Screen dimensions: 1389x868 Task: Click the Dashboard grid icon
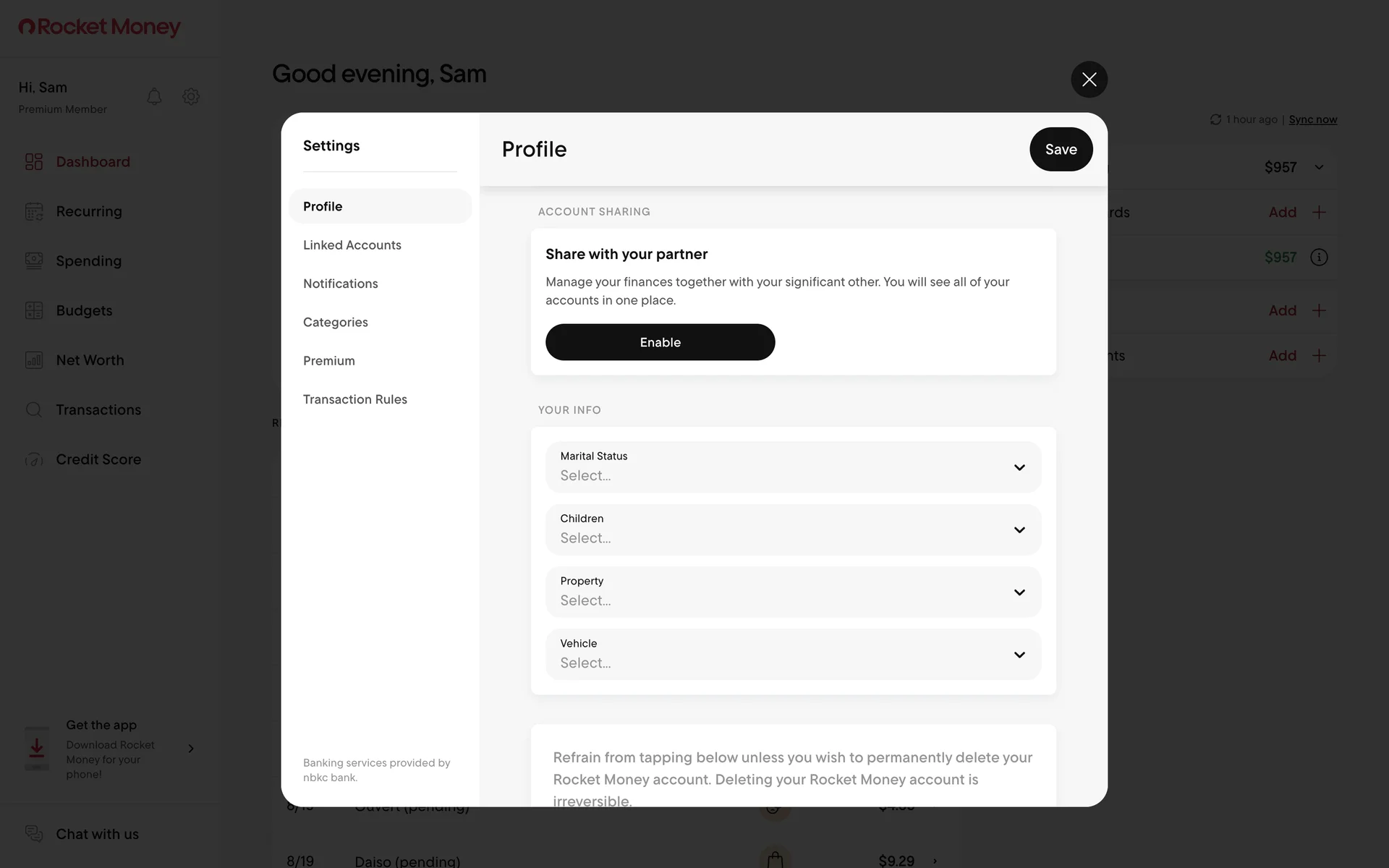click(x=34, y=161)
